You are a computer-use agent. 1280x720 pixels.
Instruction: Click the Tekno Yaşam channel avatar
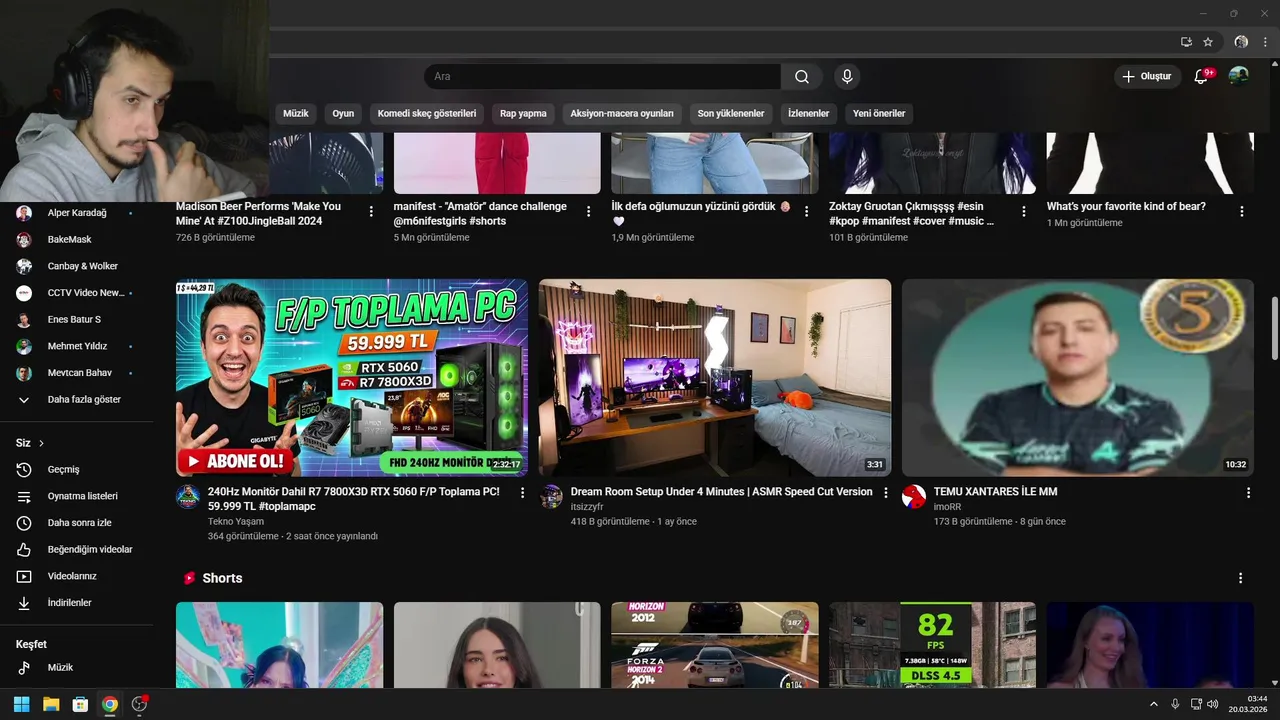click(188, 497)
